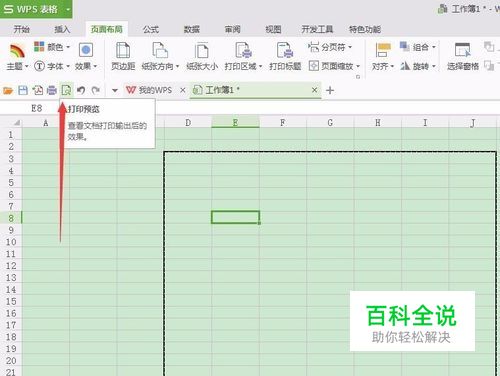Open the 旋转 rotate dropdown
The width and height of the screenshot is (500, 376).
(418, 66)
